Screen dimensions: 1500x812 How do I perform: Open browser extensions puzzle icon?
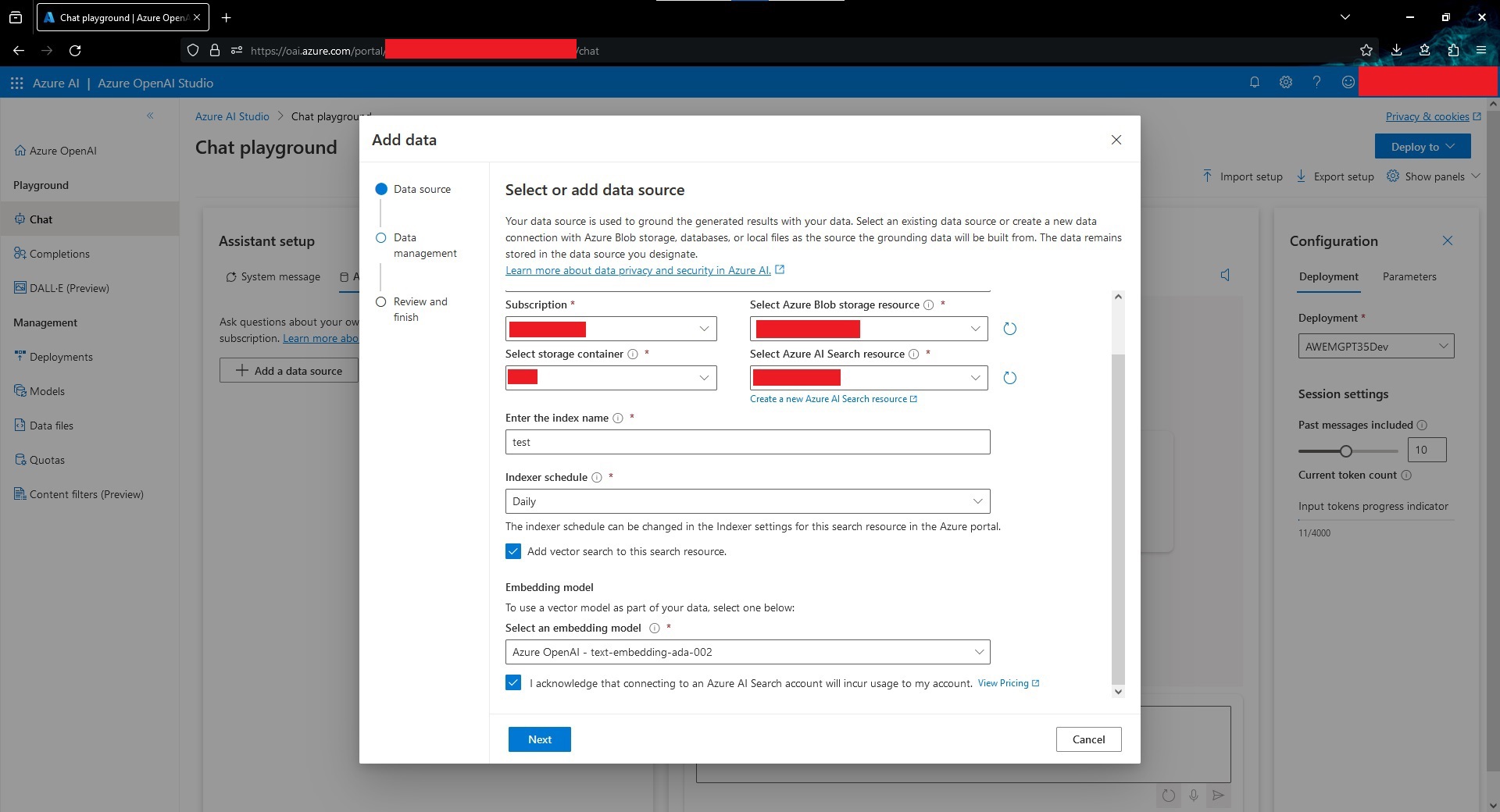[x=1453, y=50]
